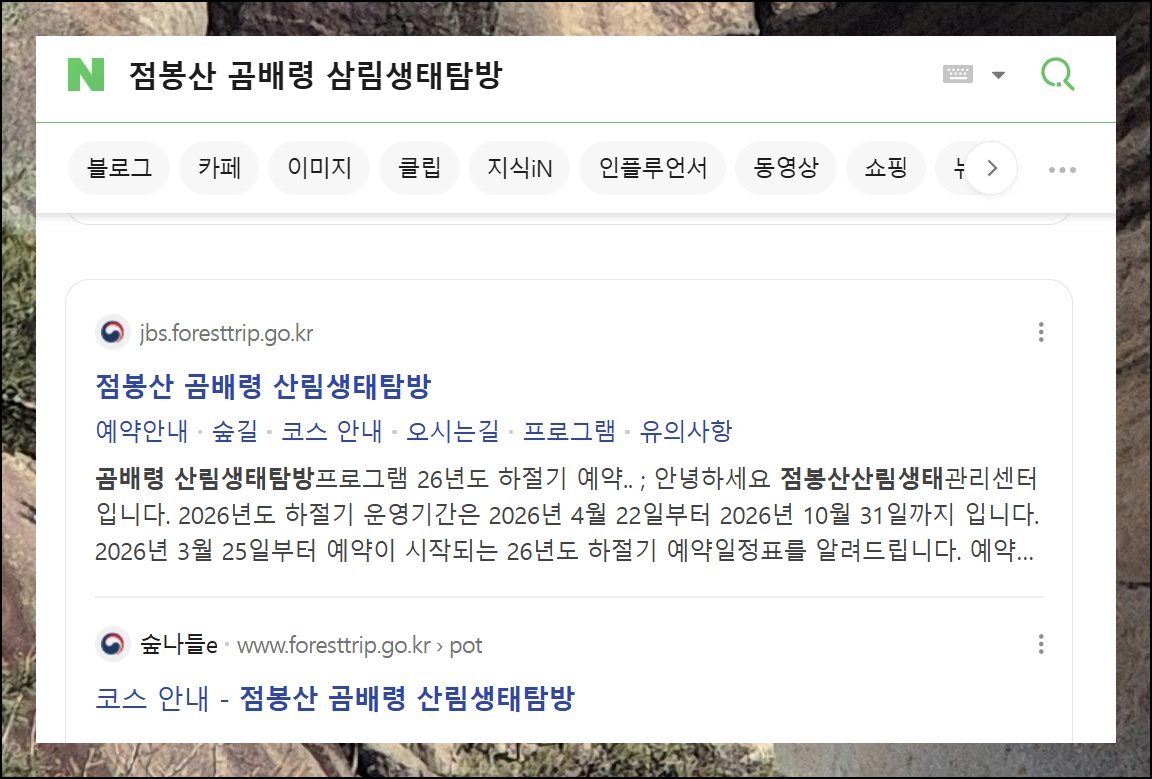Open more options for 숲나들e result
1152x779 pixels.
[x=1041, y=645]
